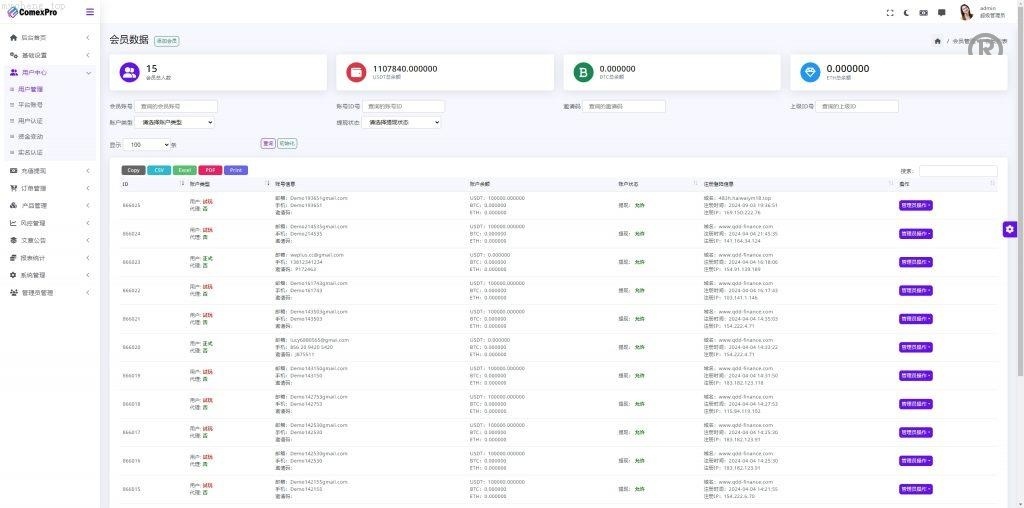
Task: Sort the table by the ID column header
Action: click(190, 184)
